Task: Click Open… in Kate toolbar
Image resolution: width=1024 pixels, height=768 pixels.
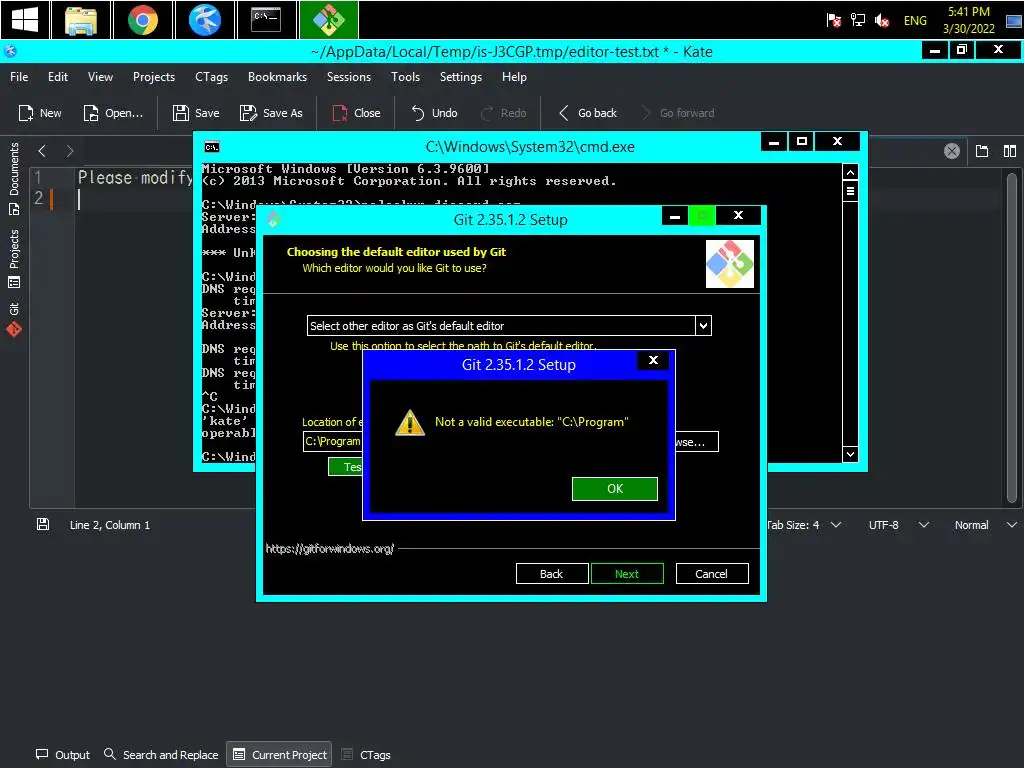Action: pyautogui.click(x=113, y=113)
